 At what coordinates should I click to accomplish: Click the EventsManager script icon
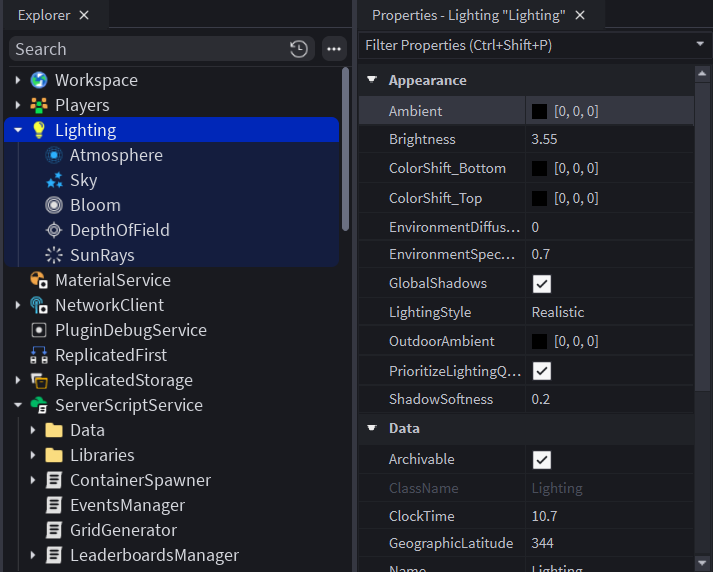54,505
